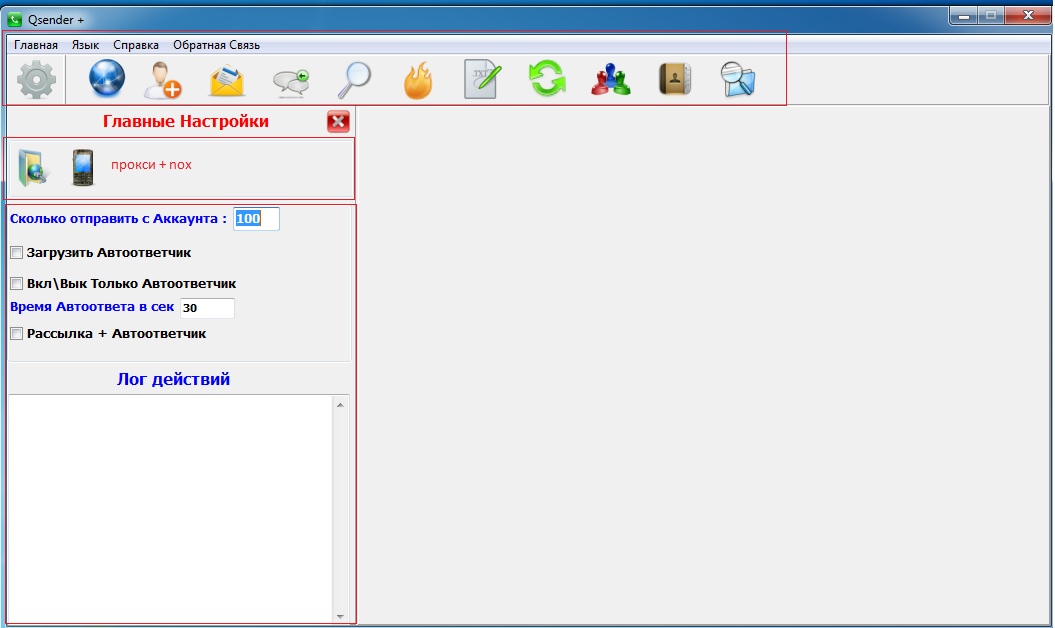
Task: Click the log scrollbar down arrow
Action: 340,616
